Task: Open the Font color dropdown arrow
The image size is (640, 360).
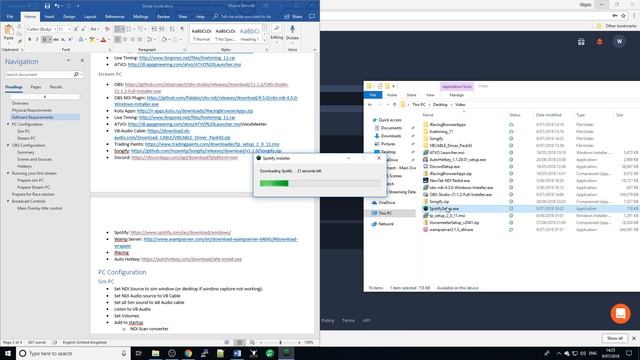Action: pyautogui.click(x=109, y=40)
